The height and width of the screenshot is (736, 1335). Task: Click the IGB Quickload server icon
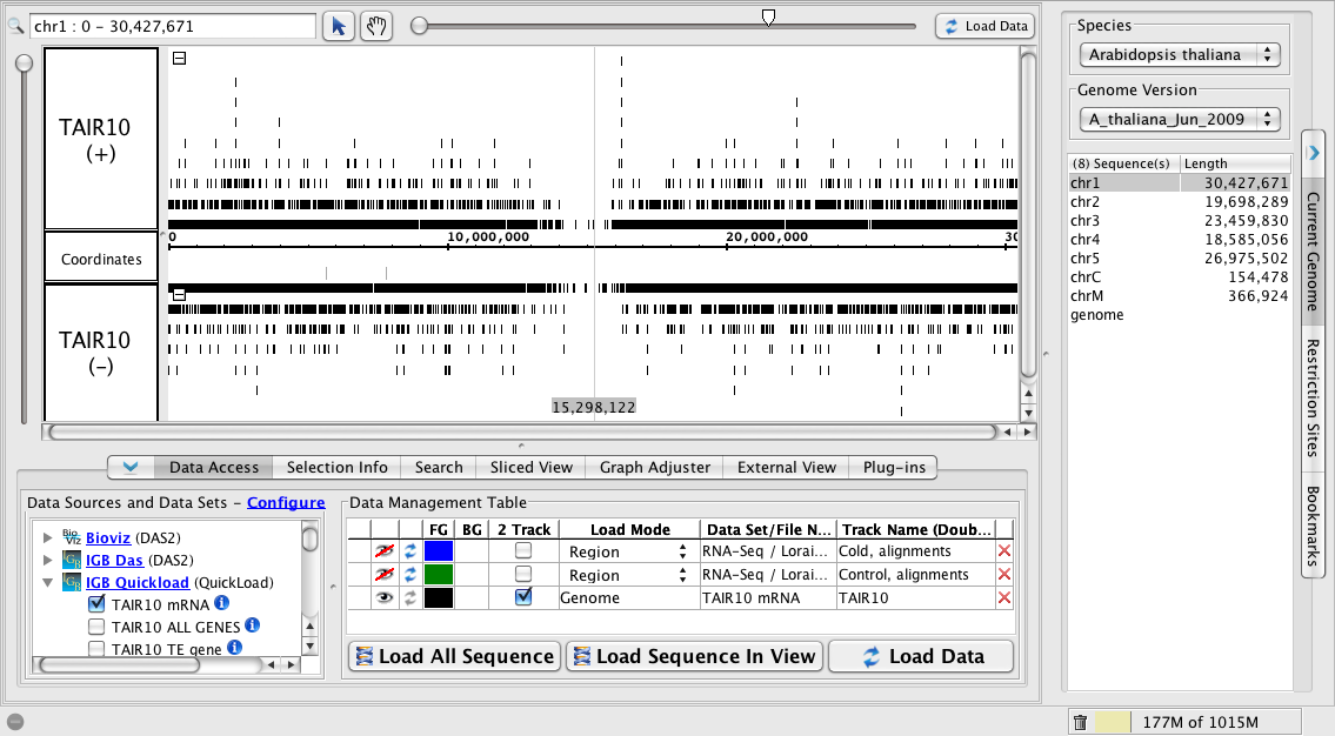(x=71, y=582)
